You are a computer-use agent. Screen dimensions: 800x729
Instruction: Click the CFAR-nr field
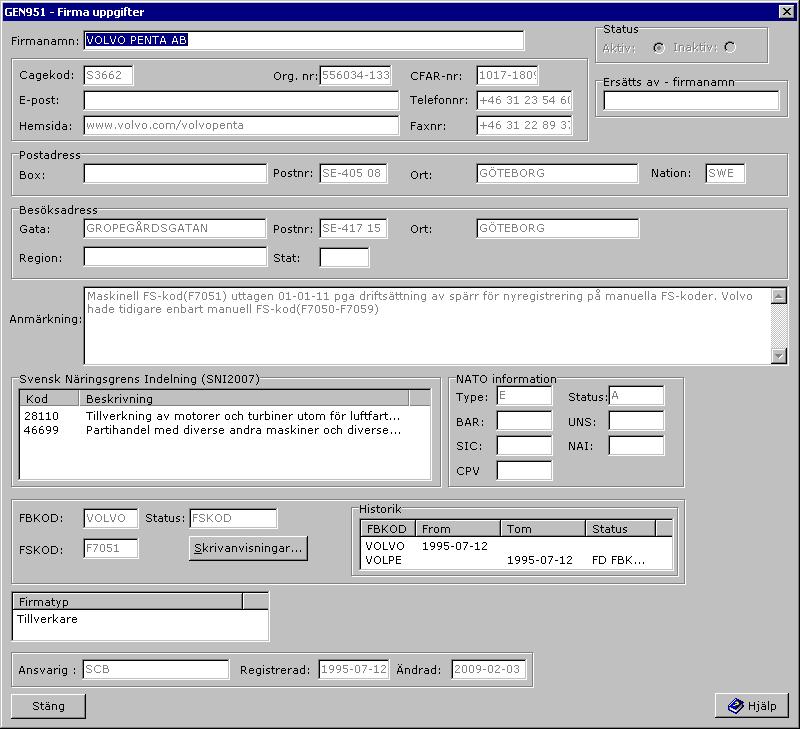(x=508, y=76)
